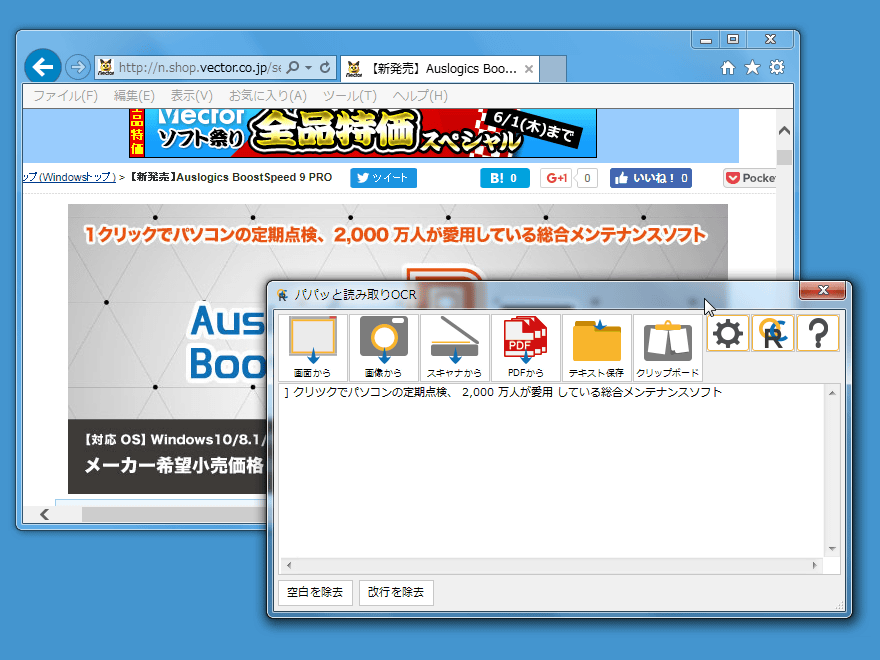Save text with テキスト保存 folder icon
The image size is (880, 660).
[x=597, y=347]
